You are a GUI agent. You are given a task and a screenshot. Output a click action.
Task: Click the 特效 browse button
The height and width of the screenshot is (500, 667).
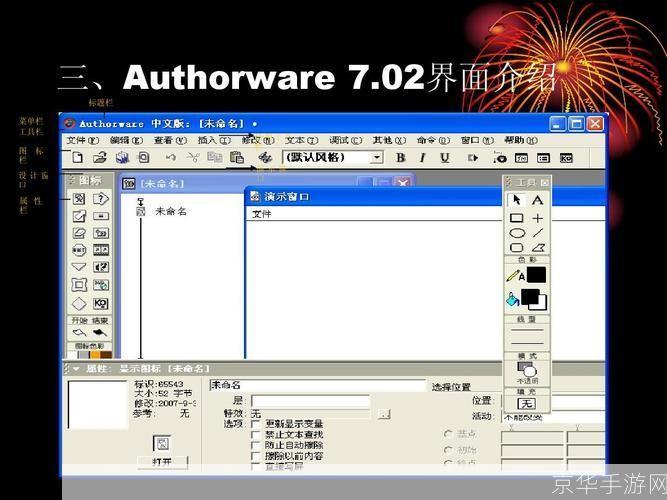(384, 414)
